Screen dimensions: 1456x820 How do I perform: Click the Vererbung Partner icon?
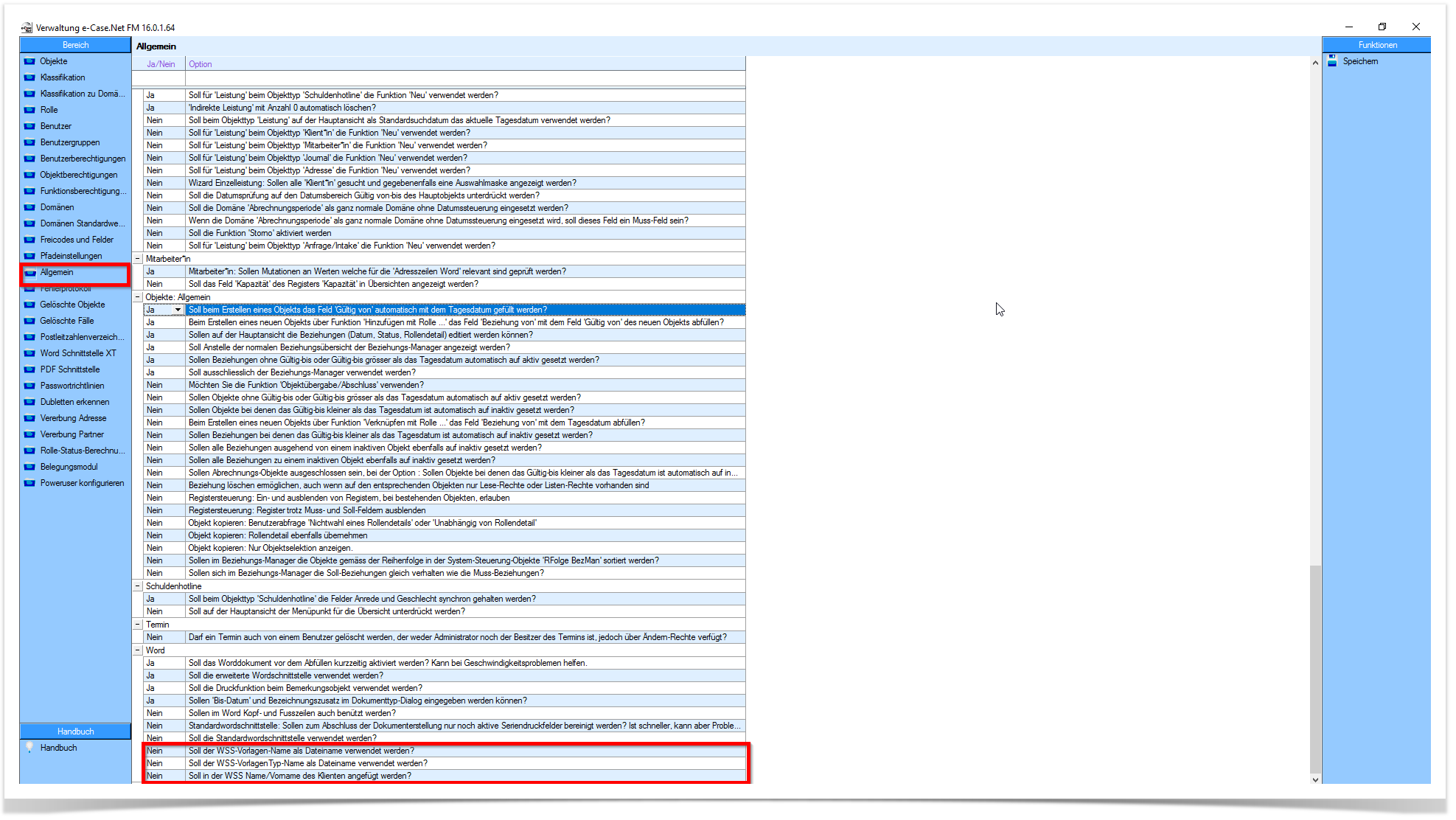coord(29,434)
